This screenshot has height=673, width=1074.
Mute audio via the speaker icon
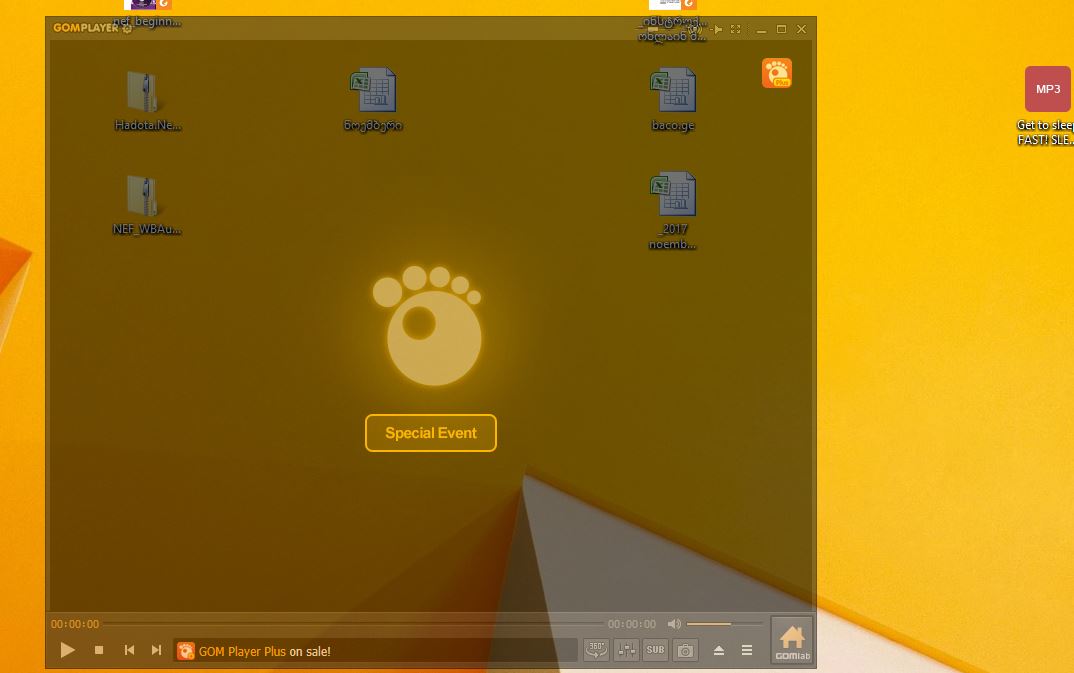[674, 624]
